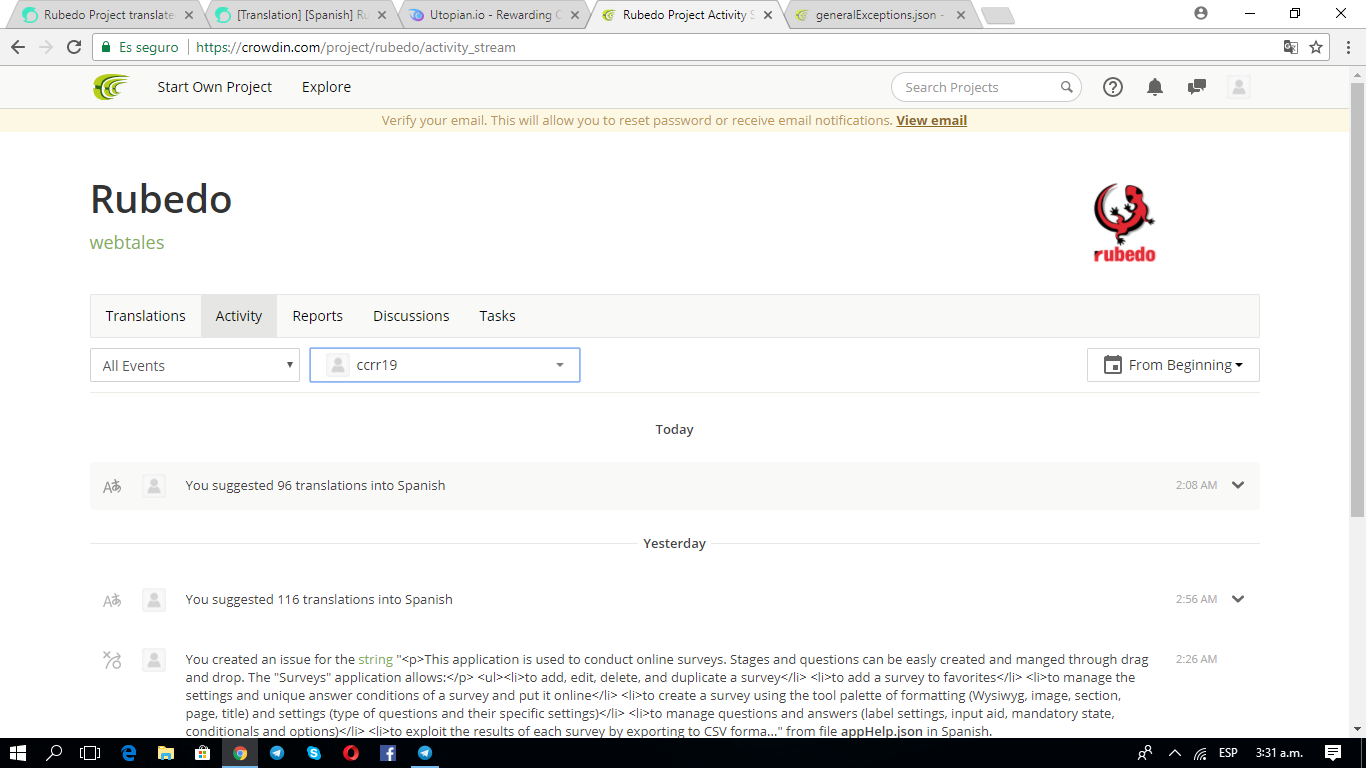The width and height of the screenshot is (1366, 768).
Task: Select the Activity tab
Action: coord(239,316)
